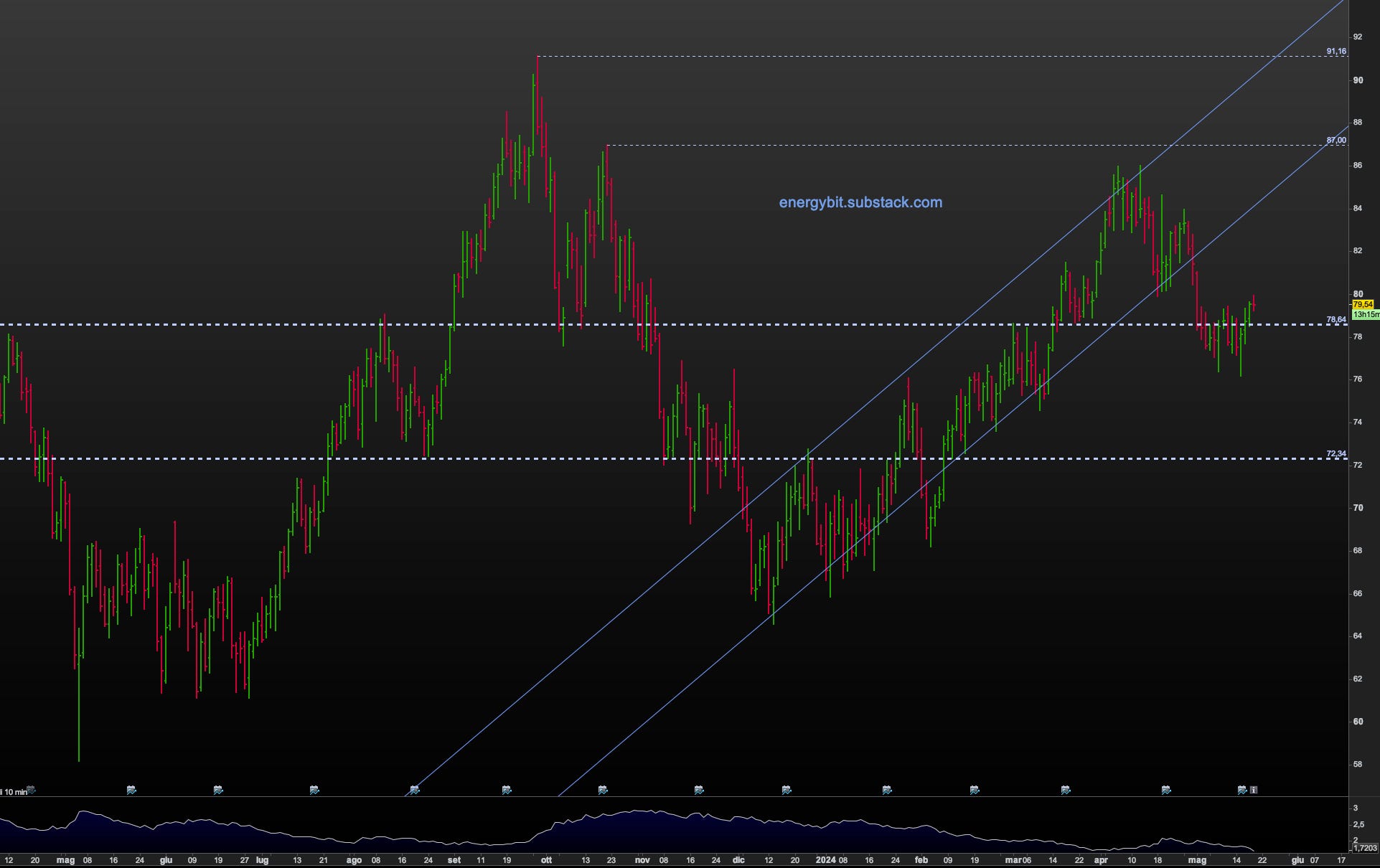Click the 'ott' month label on time axis
Viewport: 1380px width, 868px height.
(x=546, y=860)
